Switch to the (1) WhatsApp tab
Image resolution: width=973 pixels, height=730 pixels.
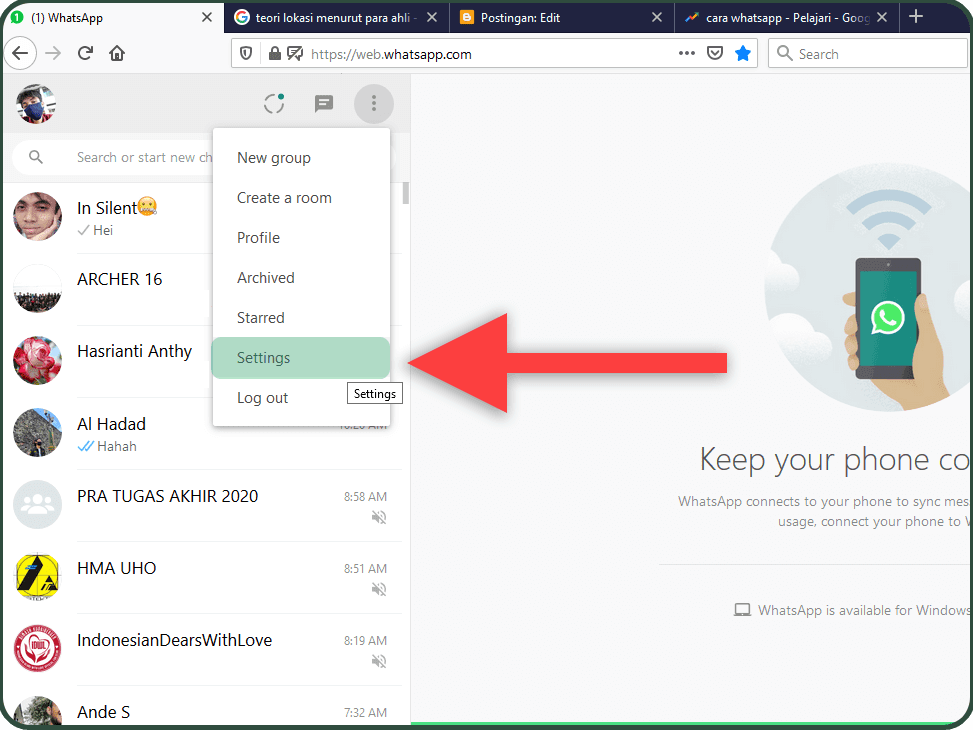point(112,17)
